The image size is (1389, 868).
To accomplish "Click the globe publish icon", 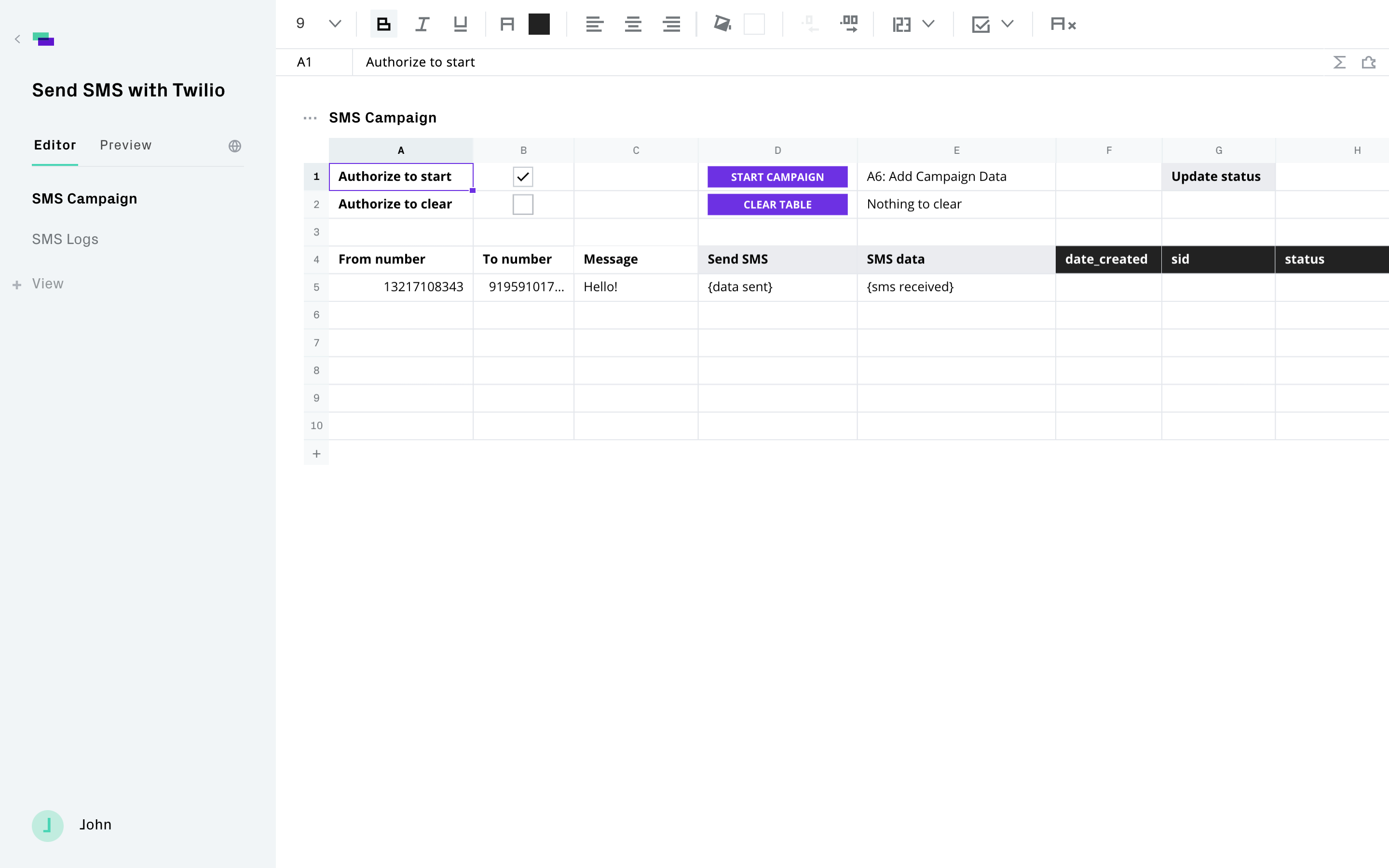I will [x=235, y=146].
